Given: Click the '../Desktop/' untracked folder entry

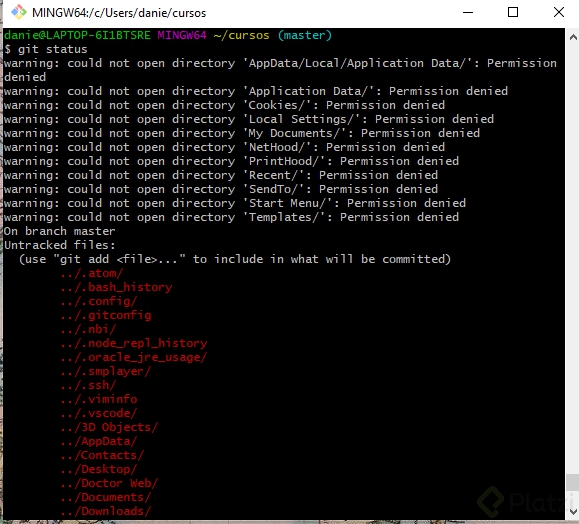Looking at the screenshot, I should point(99,469).
